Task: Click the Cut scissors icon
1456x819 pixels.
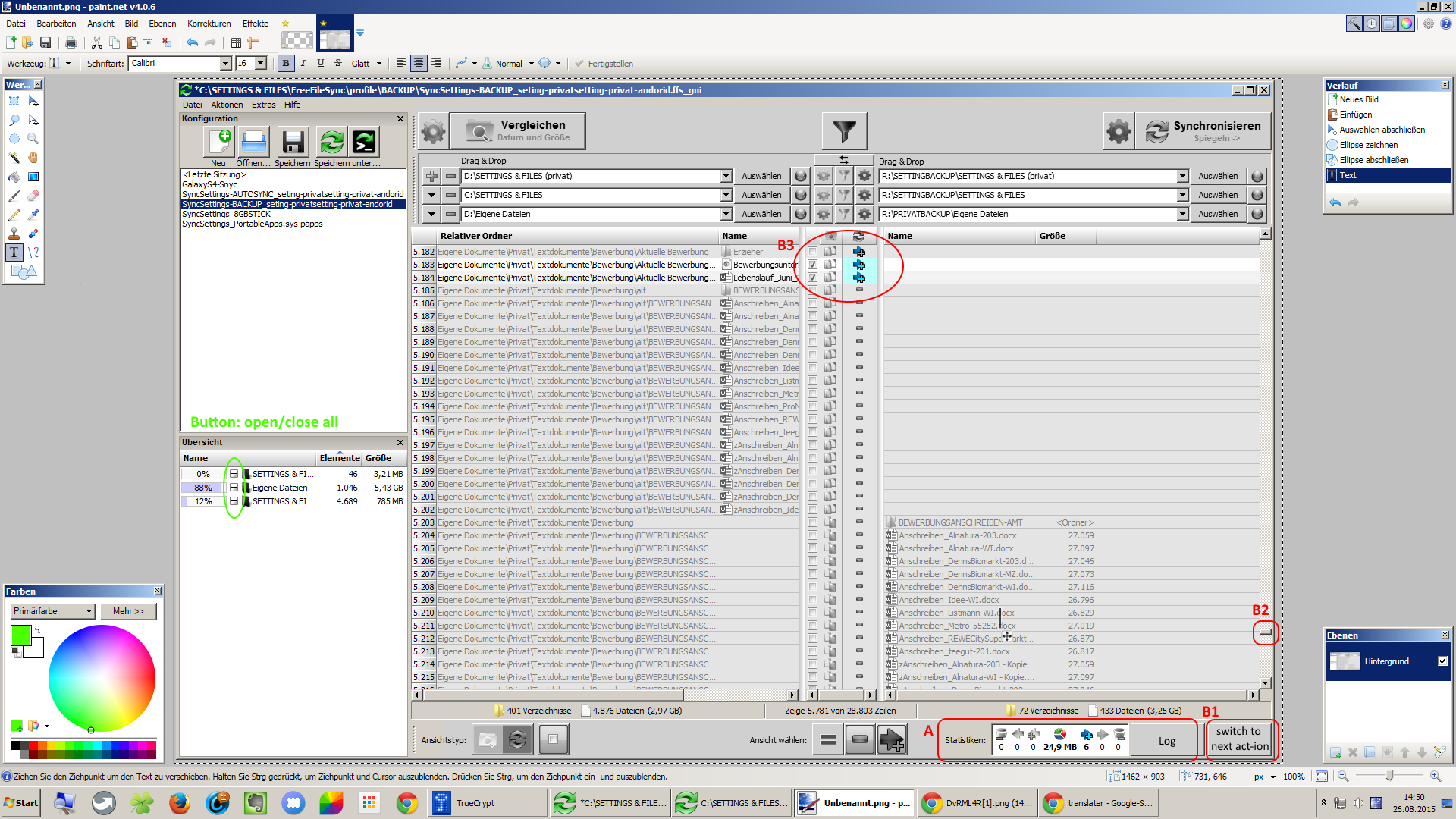Action: pyautogui.click(x=97, y=42)
